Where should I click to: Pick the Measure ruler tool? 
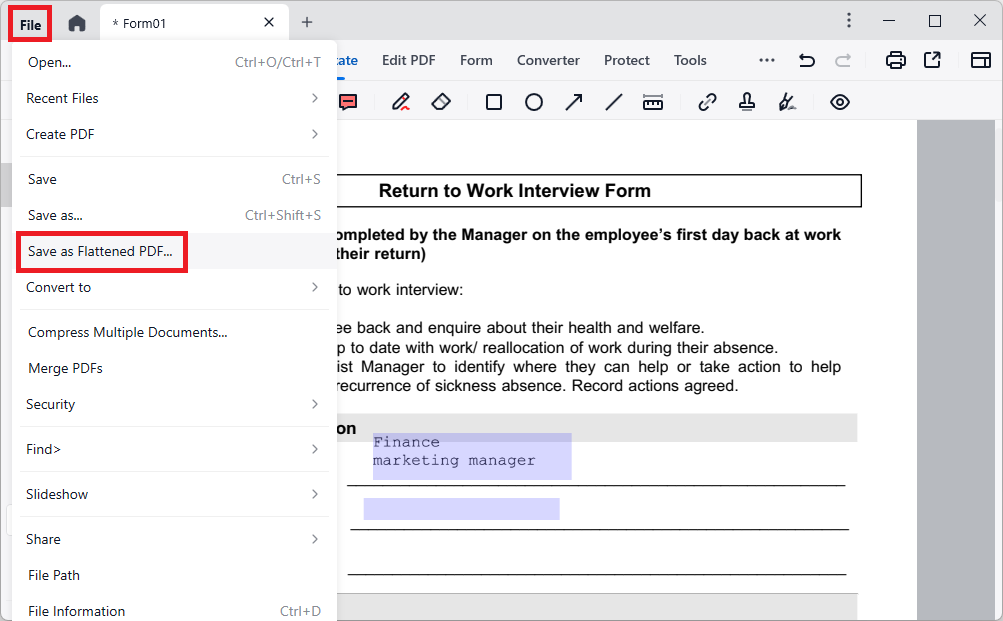click(x=653, y=102)
